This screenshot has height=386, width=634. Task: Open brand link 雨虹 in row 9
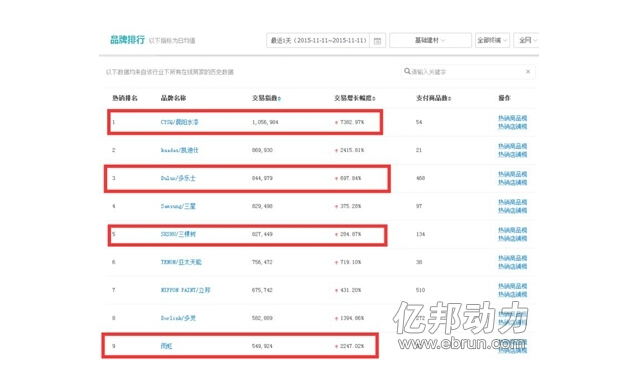click(166, 346)
